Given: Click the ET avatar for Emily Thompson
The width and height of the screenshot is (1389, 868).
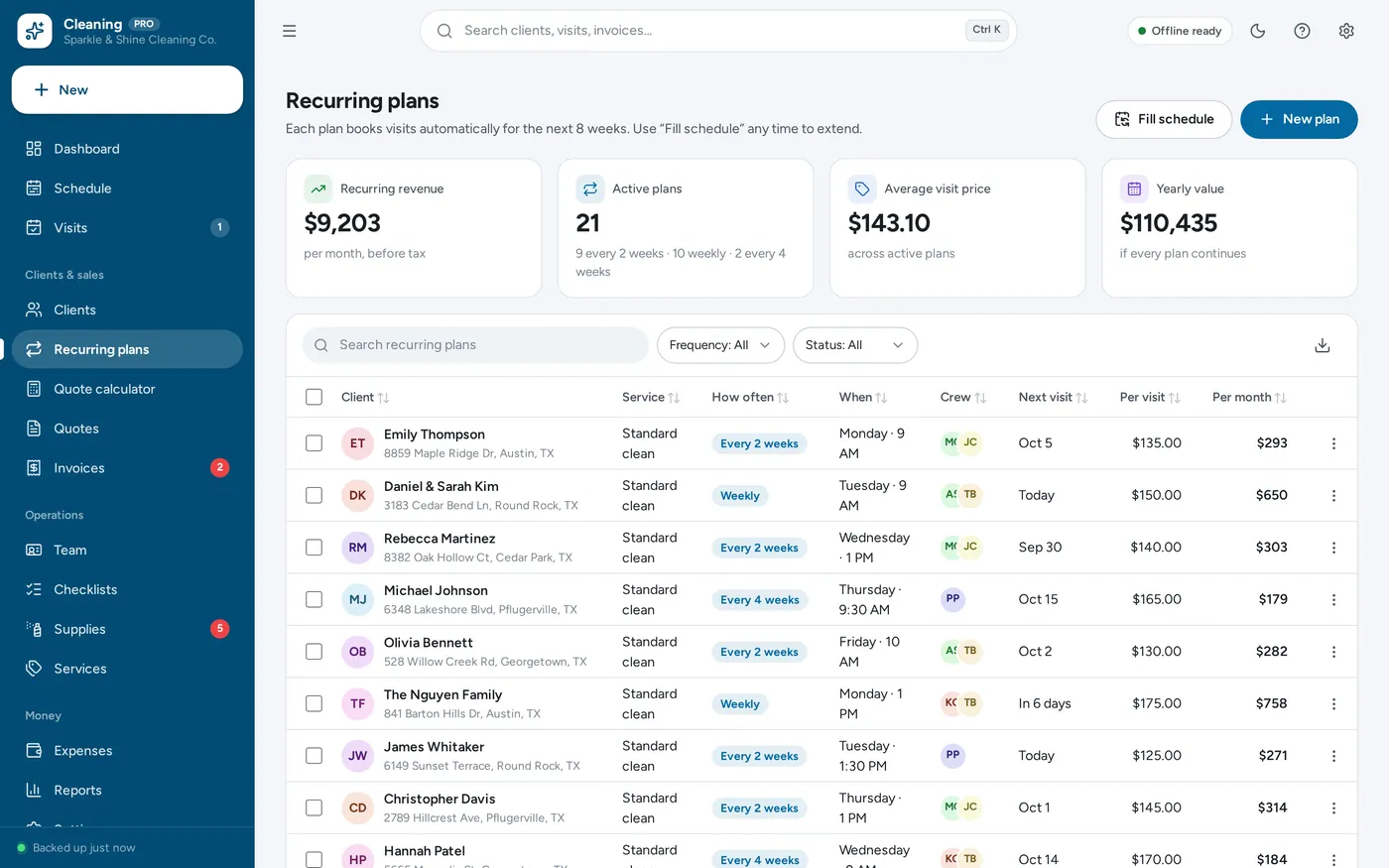Looking at the screenshot, I should click(x=357, y=443).
